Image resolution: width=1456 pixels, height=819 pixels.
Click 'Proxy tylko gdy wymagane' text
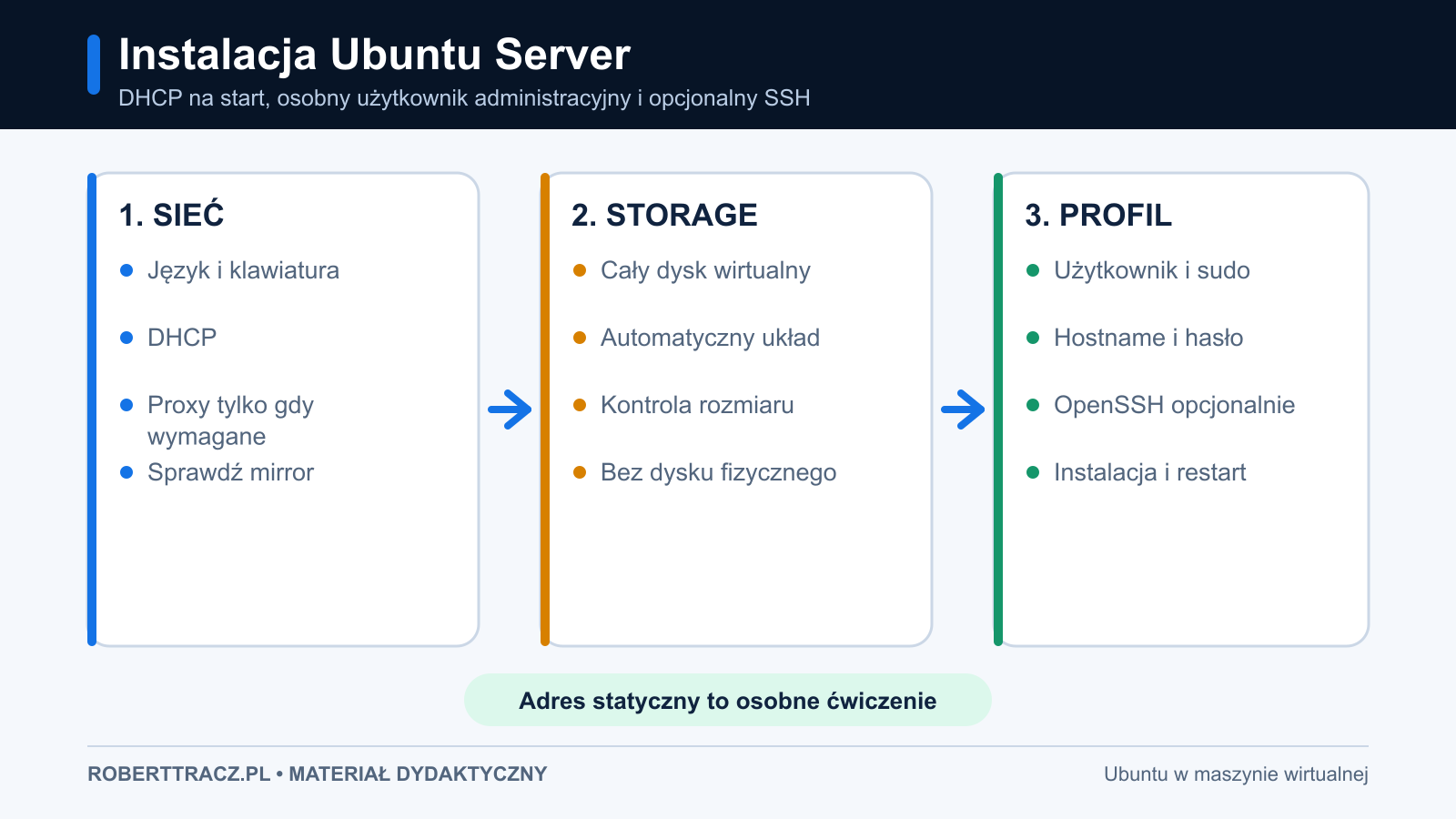point(230,420)
